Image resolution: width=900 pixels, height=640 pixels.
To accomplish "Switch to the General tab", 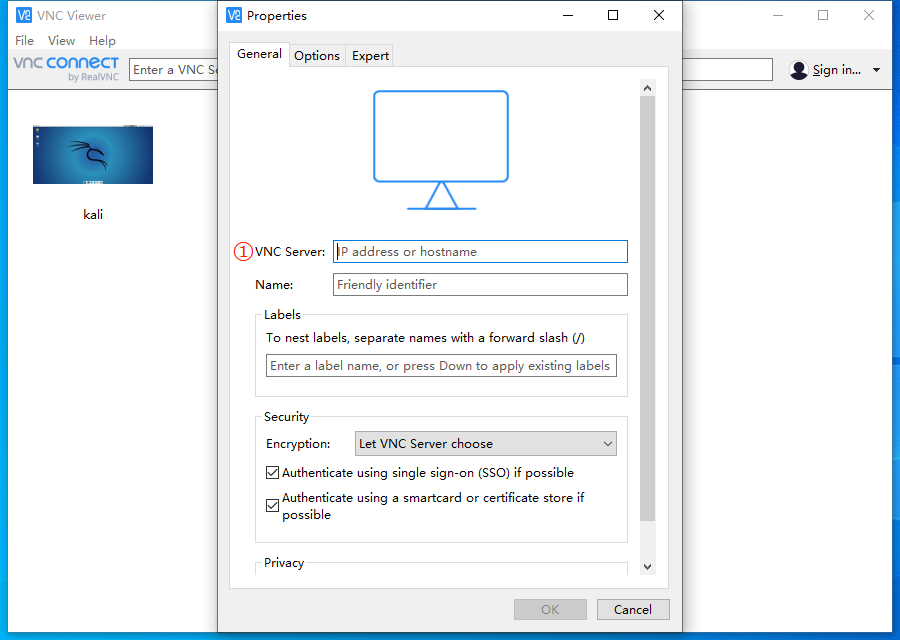I will (259, 54).
